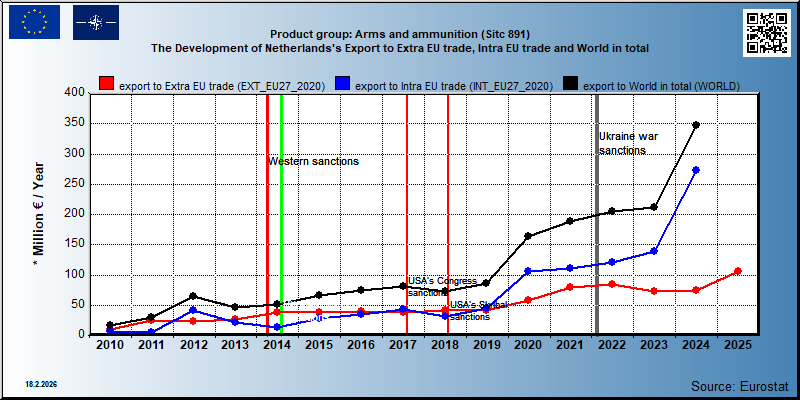Click the European Union flag icon
This screenshot has width=800, height=400.
pos(34,22)
